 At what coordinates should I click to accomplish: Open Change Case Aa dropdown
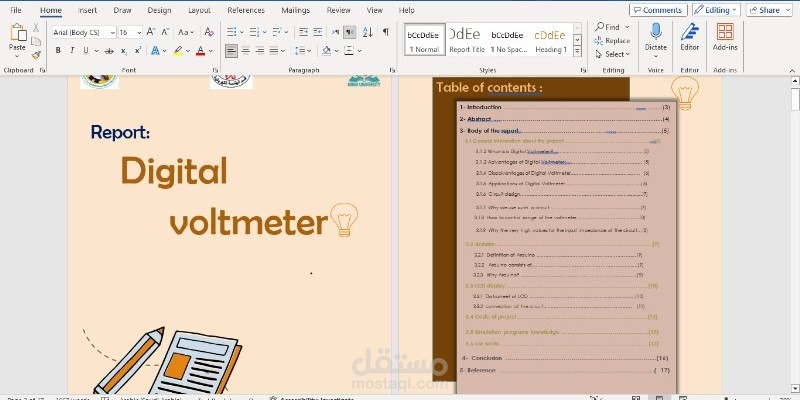click(x=186, y=32)
